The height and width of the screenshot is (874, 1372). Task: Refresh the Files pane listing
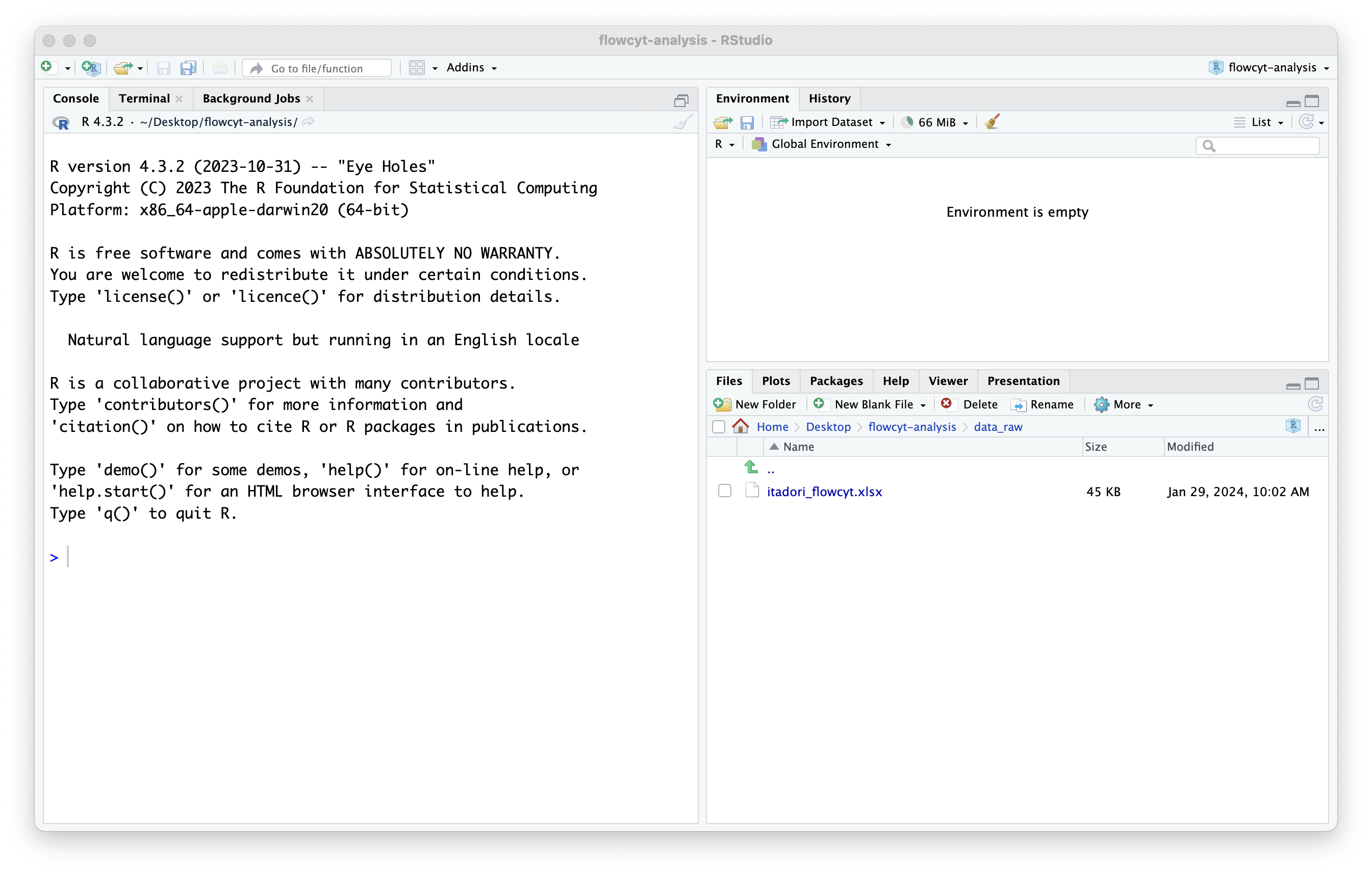click(x=1315, y=404)
